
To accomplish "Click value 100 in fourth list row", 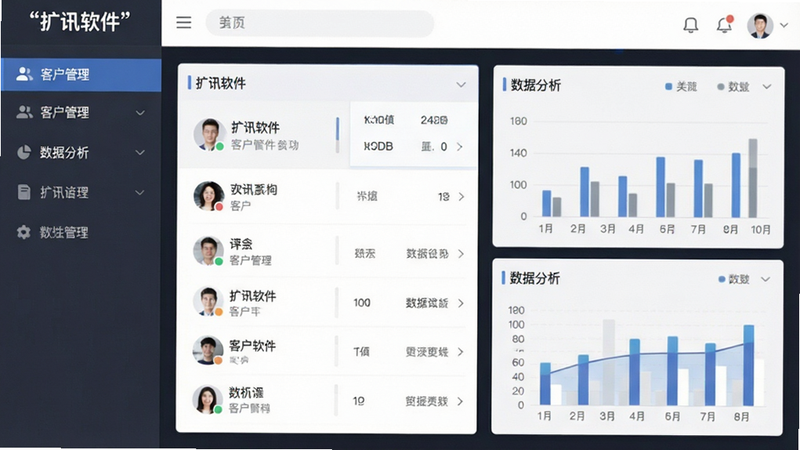I will point(362,303).
